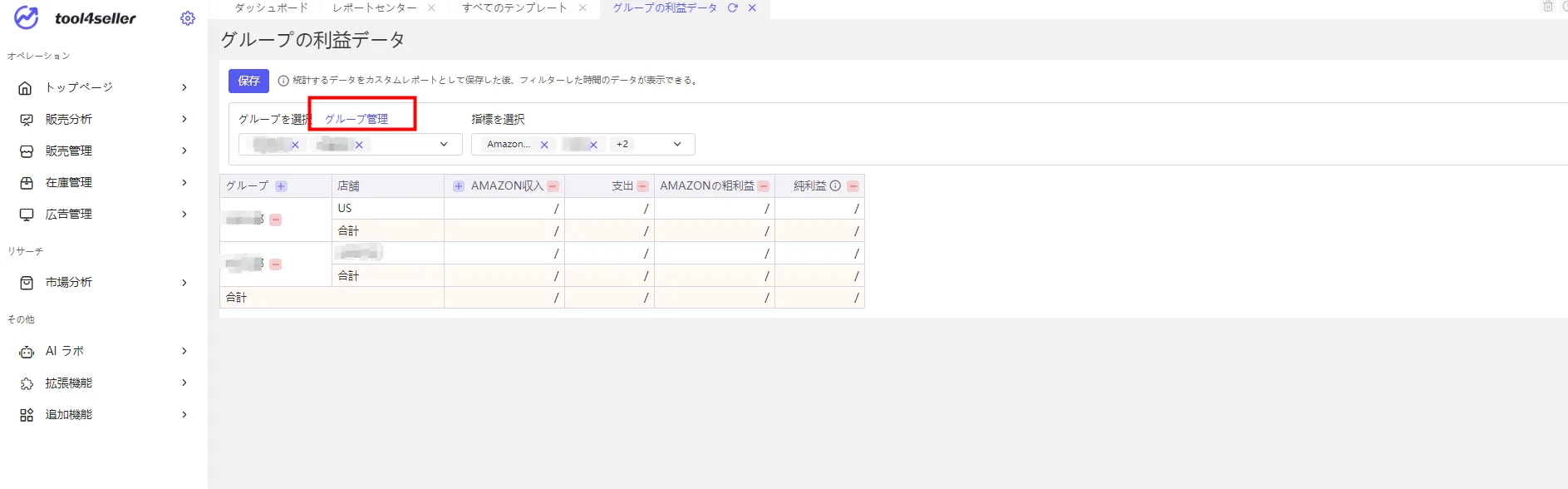The height and width of the screenshot is (489, 1568).
Task: Close the グループの利益データ tab
Action: (x=752, y=7)
